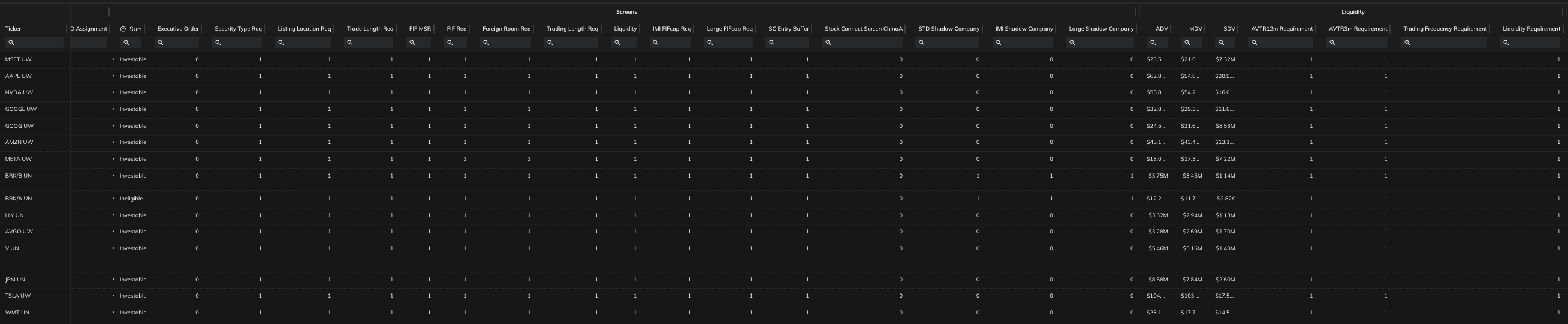Click the Ineligible status in BRK/A row
The image size is (1568, 324).
[x=131, y=199]
